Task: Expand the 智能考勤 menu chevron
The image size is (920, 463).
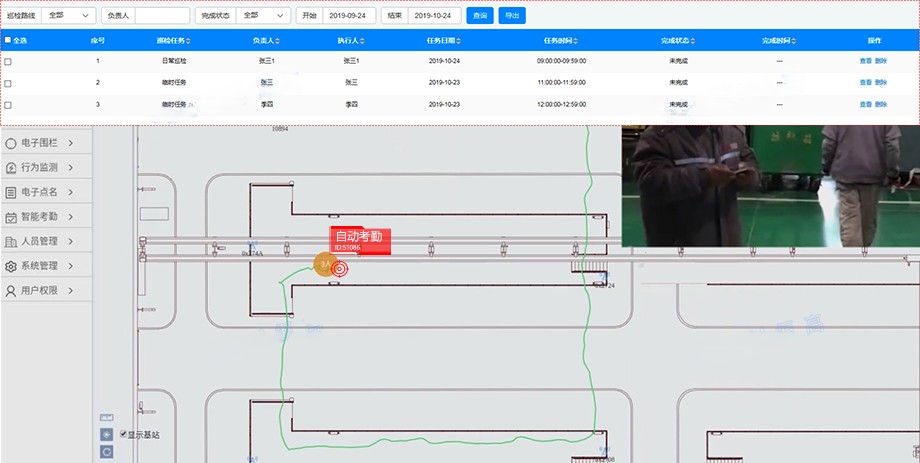Action: (71, 216)
